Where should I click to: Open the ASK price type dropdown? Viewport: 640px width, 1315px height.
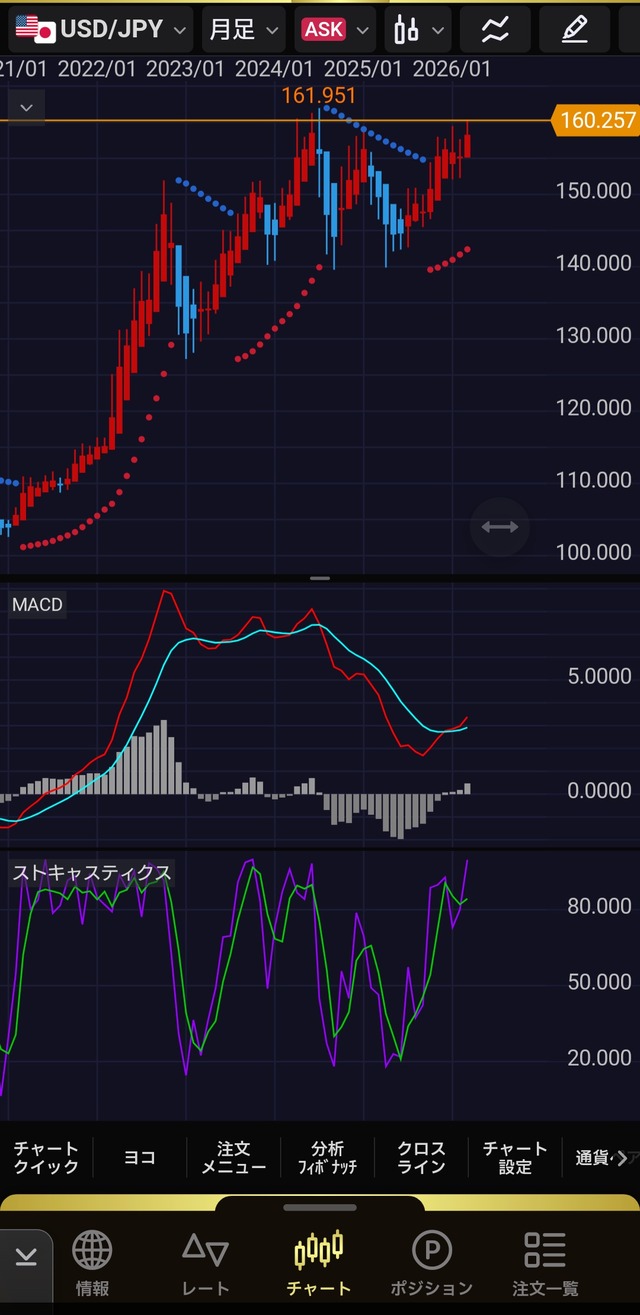[335, 29]
